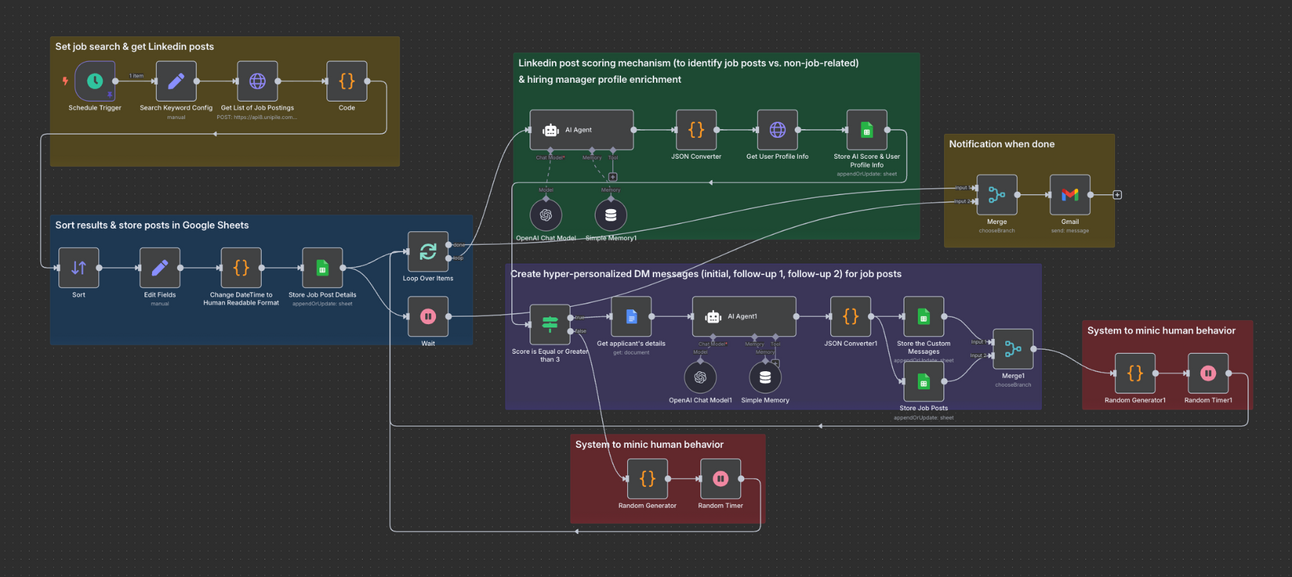Image resolution: width=1292 pixels, height=577 pixels.
Task: Click the Gmail node icon
Action: pos(1070,194)
